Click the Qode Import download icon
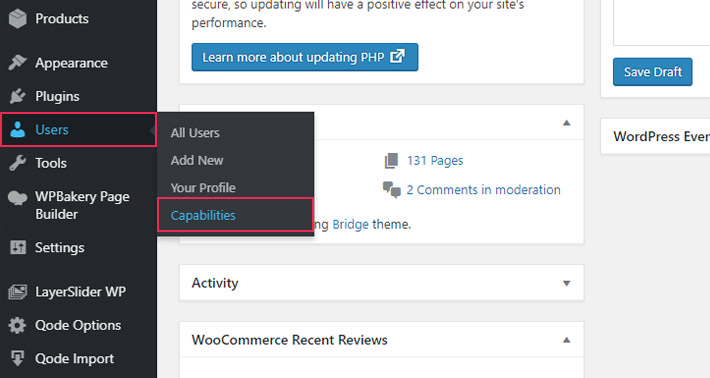 (18, 358)
